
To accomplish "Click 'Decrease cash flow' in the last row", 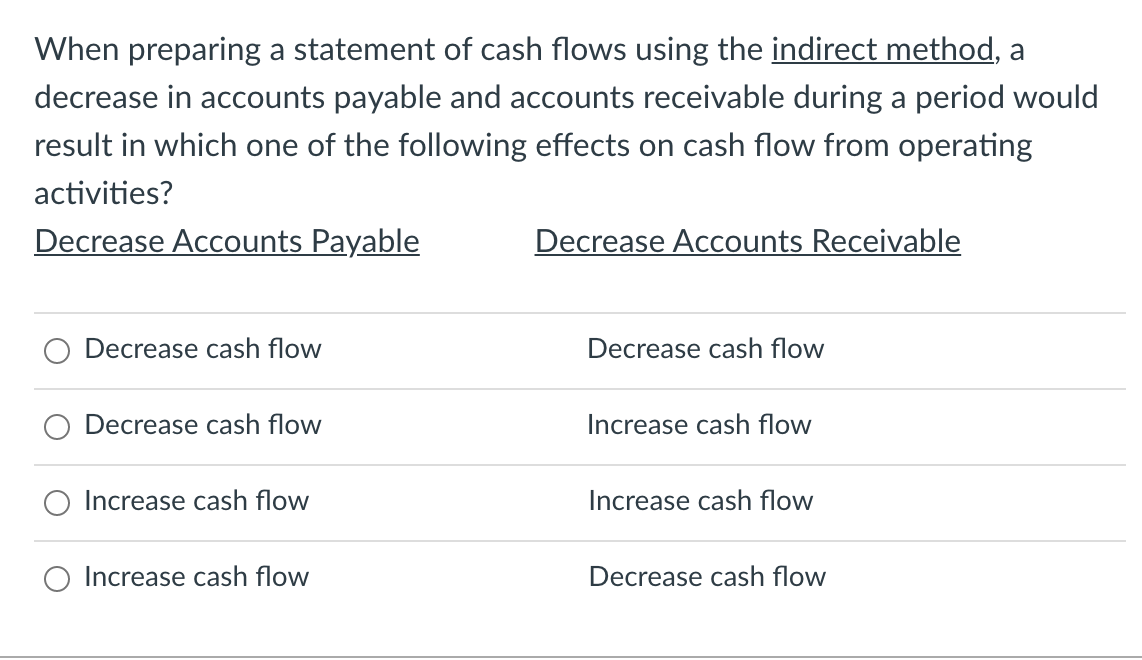I will coord(708,577).
